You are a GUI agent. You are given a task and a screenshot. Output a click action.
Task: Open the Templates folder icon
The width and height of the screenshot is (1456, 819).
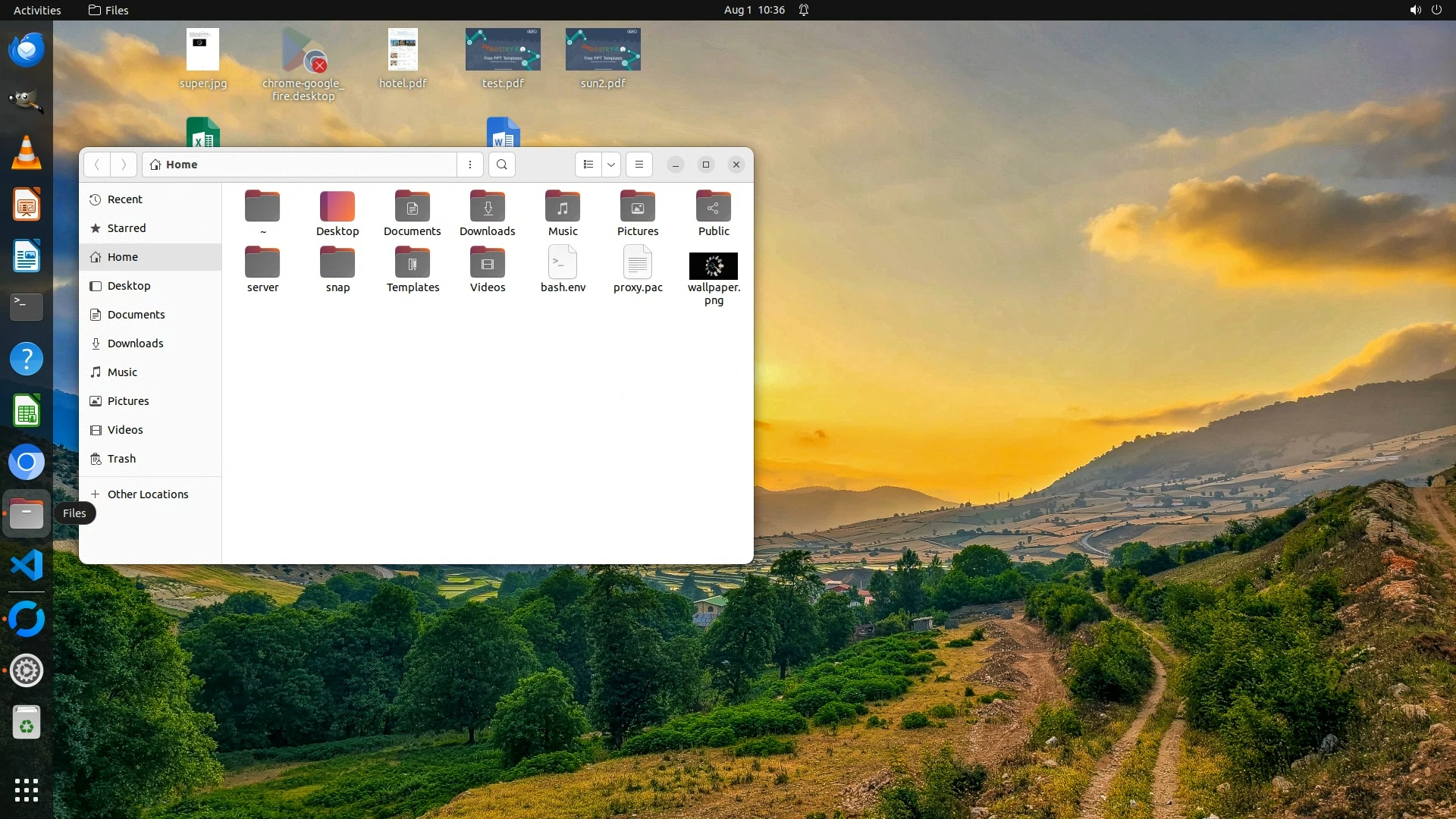tap(413, 263)
